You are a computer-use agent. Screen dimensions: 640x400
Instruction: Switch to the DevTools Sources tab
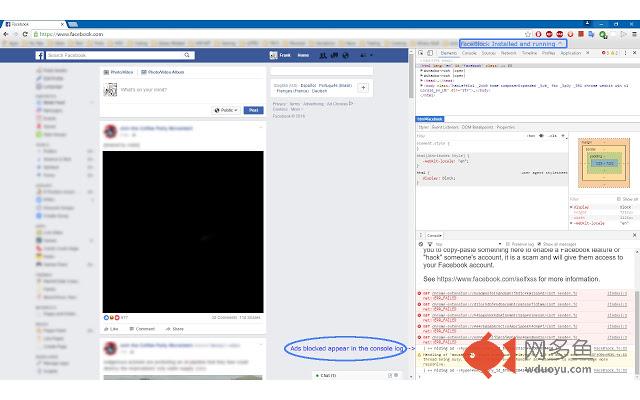click(488, 53)
